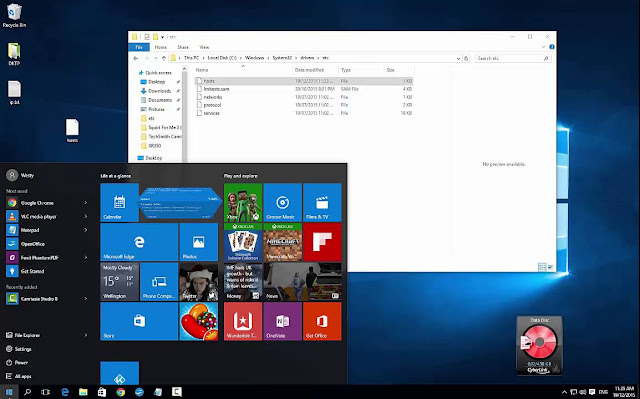This screenshot has height=399, width=640.
Task: Open Documents in Quick access
Action: (160, 100)
